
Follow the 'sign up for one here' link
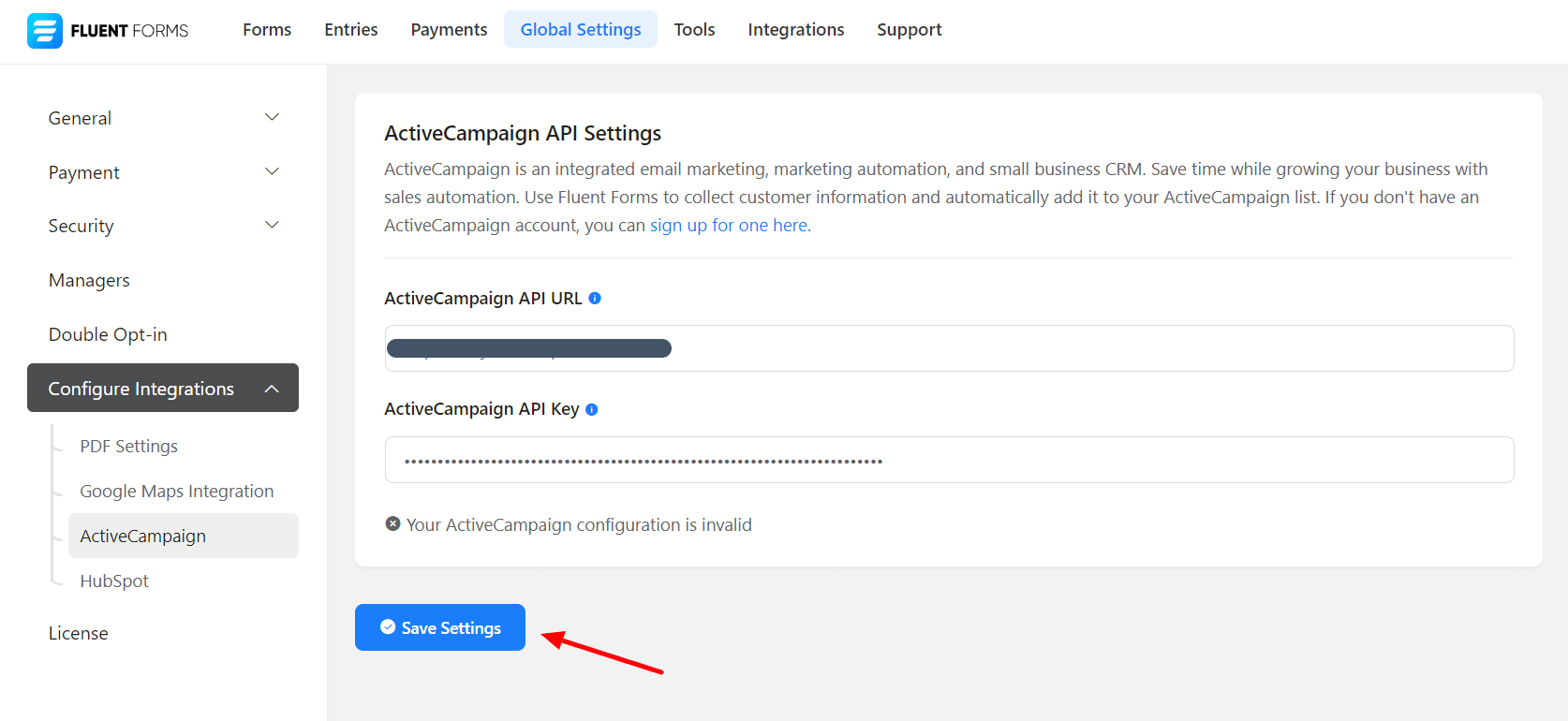(x=730, y=226)
